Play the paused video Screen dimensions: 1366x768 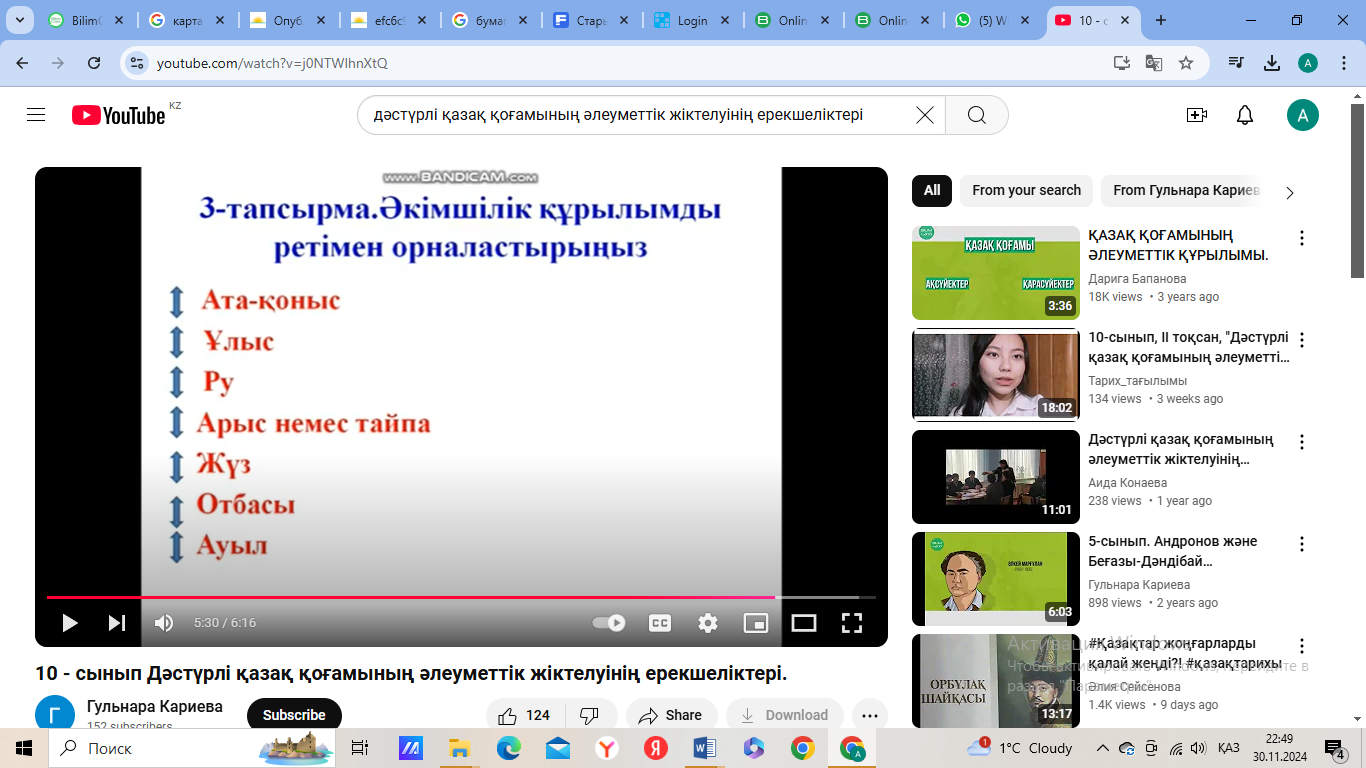[x=70, y=623]
